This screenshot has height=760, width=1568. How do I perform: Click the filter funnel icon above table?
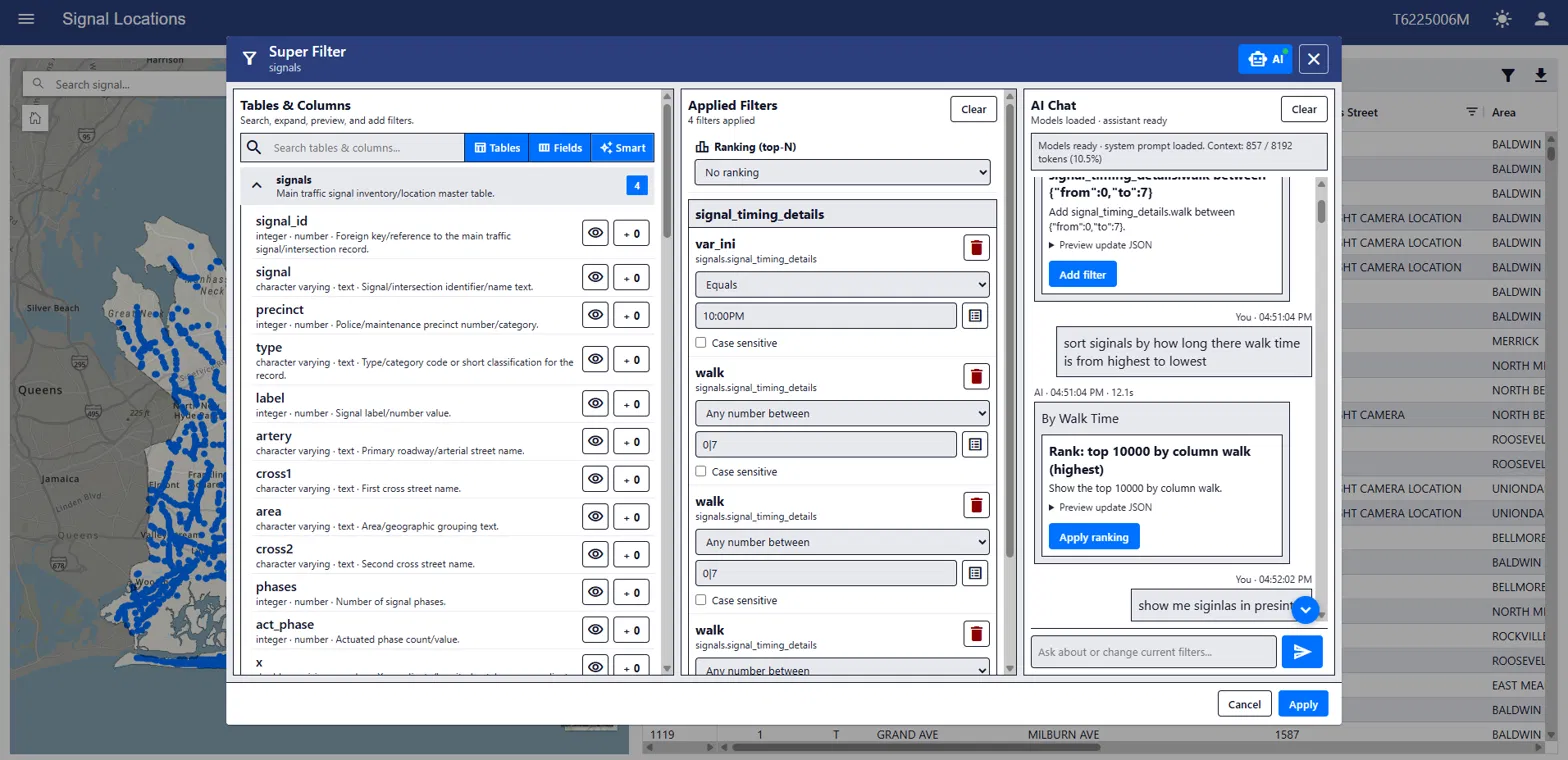click(x=1508, y=75)
